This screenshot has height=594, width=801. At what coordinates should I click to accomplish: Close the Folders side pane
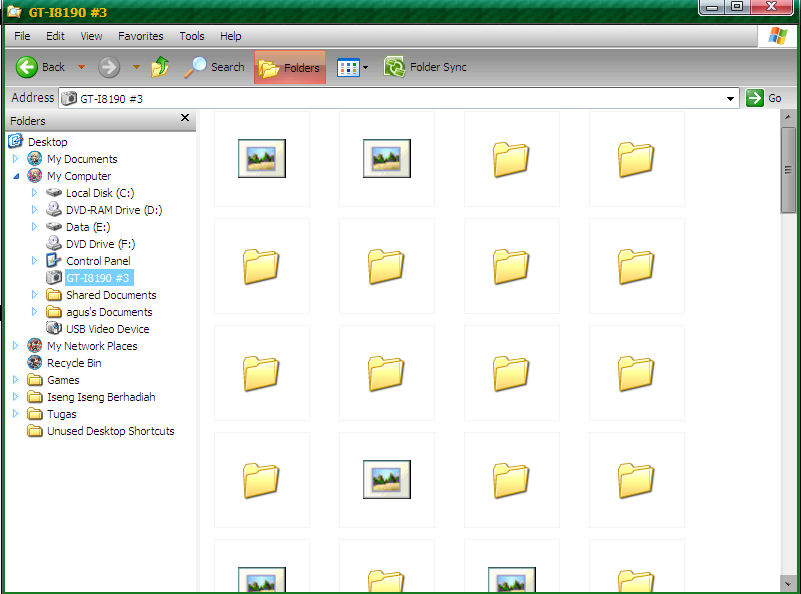coord(185,118)
